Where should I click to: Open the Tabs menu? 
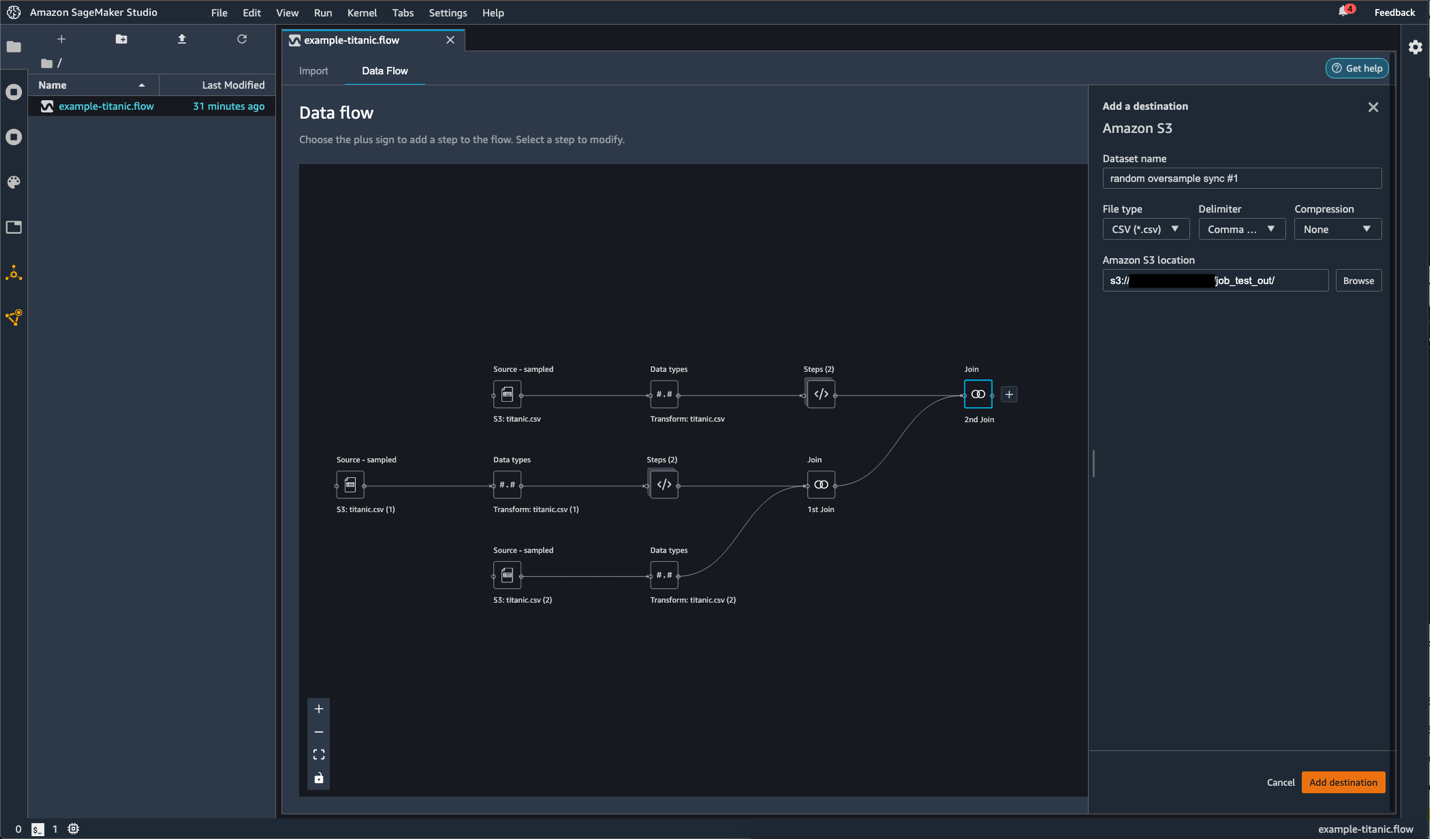(403, 13)
